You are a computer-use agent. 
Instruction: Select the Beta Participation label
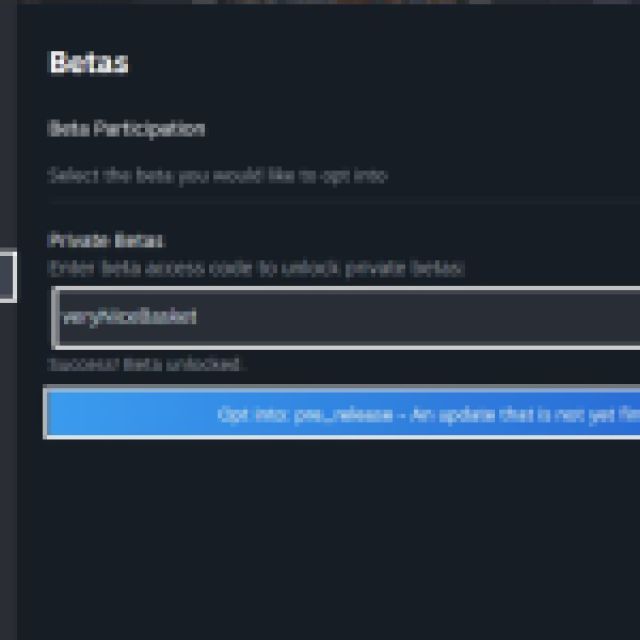(126, 129)
